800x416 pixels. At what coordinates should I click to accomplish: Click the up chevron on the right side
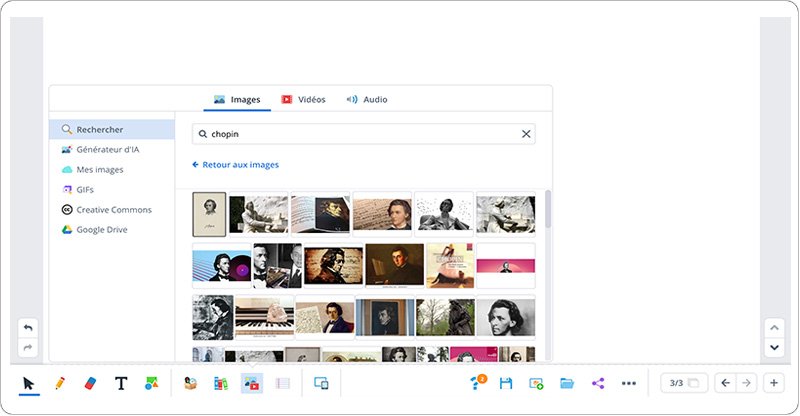click(774, 328)
